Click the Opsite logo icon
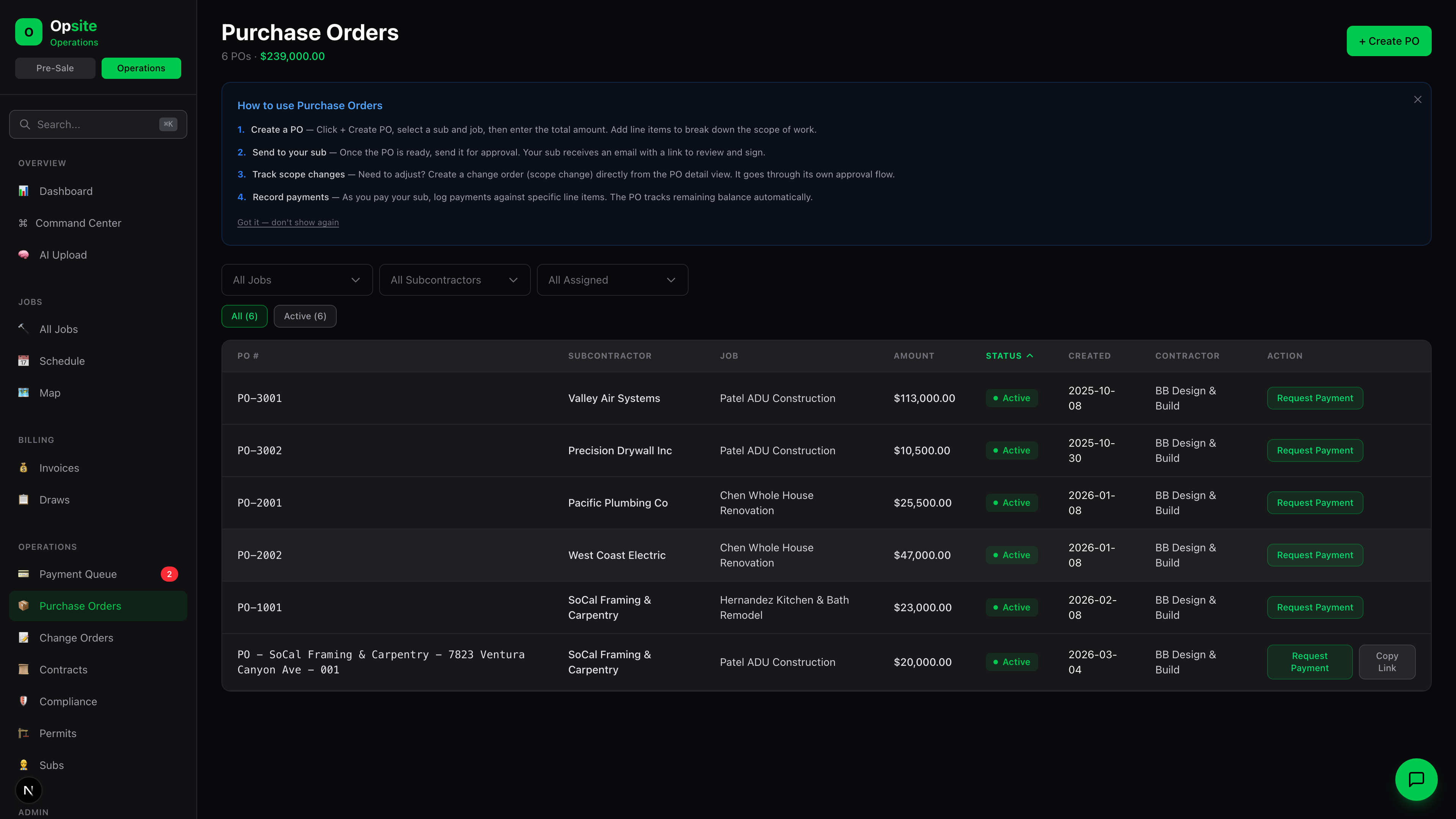Viewport: 1456px width, 819px height. click(x=28, y=31)
